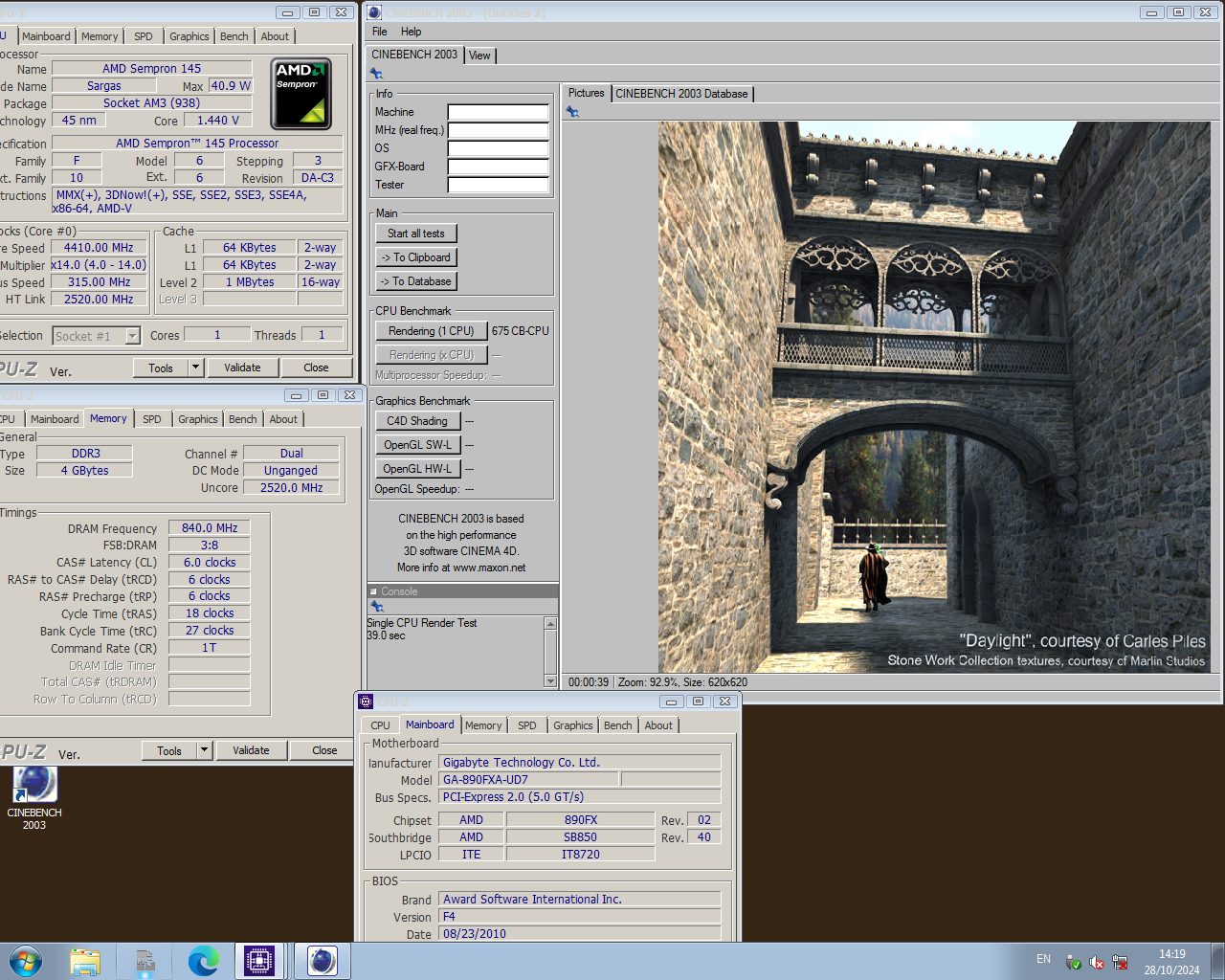Screen dimensions: 1225x980
Task: Open Windows Explorer from the taskbar
Action: tap(85, 961)
